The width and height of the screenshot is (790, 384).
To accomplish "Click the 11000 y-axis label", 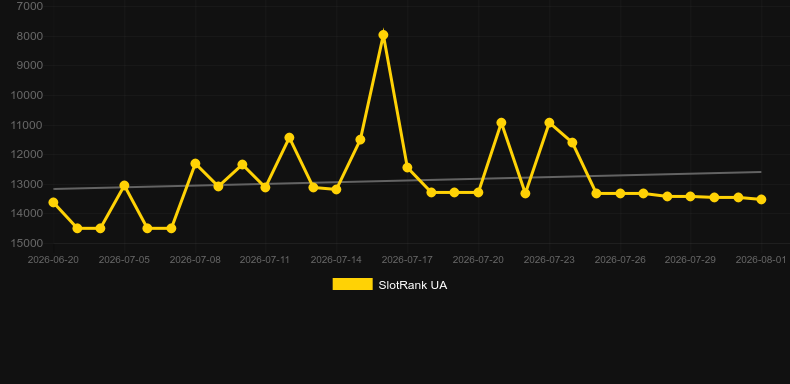I will click(27, 125).
